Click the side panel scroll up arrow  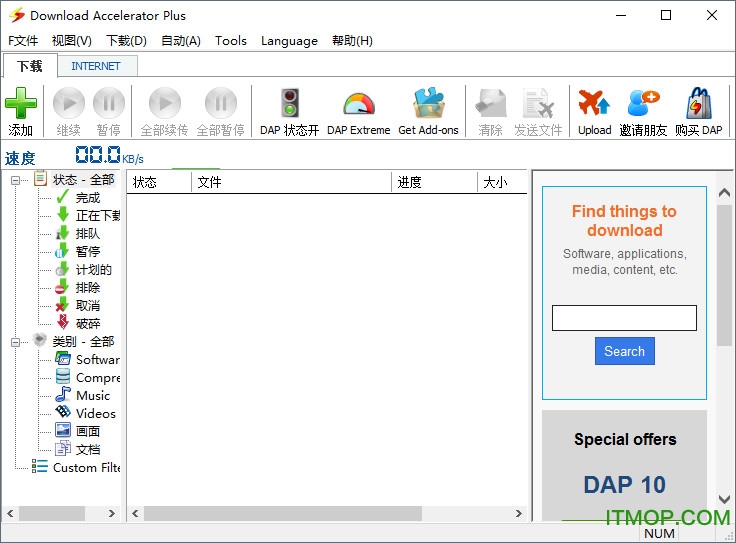point(724,192)
